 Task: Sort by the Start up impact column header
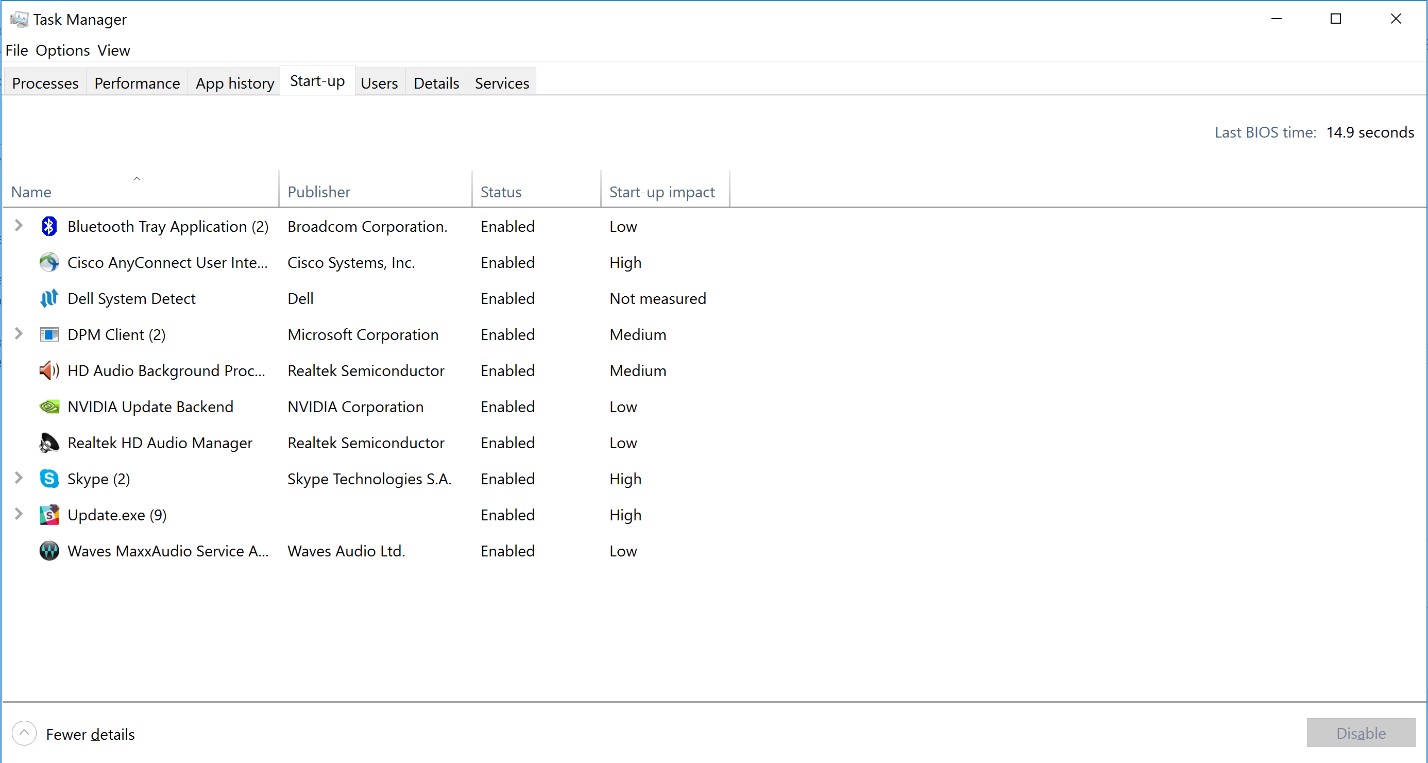[x=665, y=188]
